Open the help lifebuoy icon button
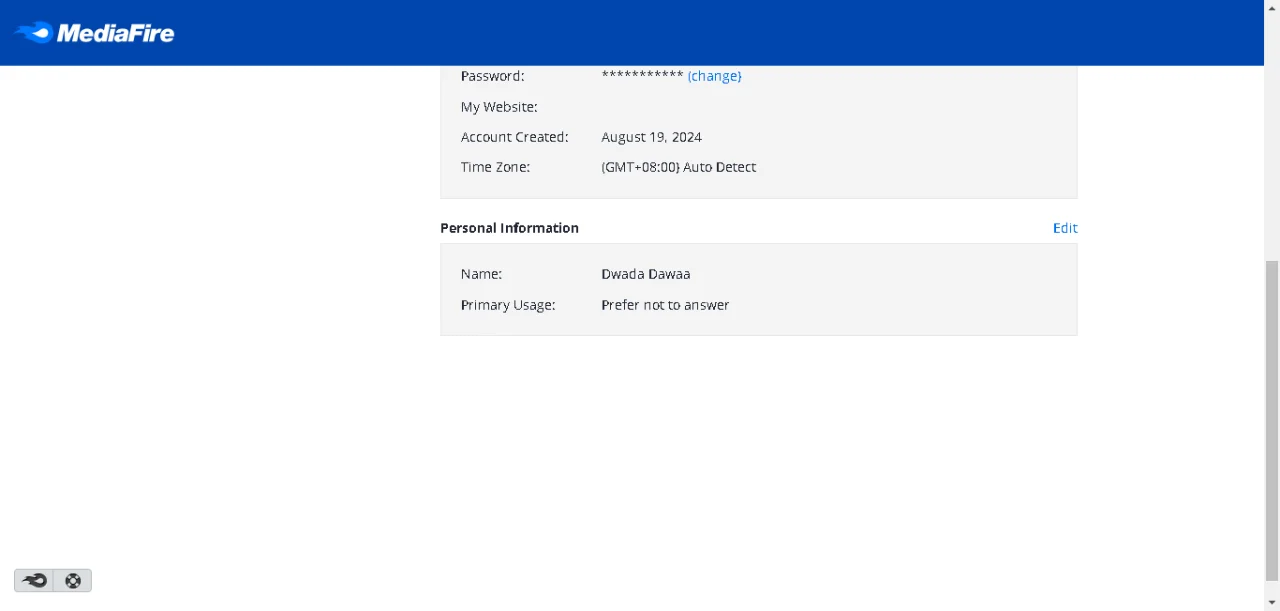Image resolution: width=1280 pixels, height=611 pixels. tap(73, 580)
